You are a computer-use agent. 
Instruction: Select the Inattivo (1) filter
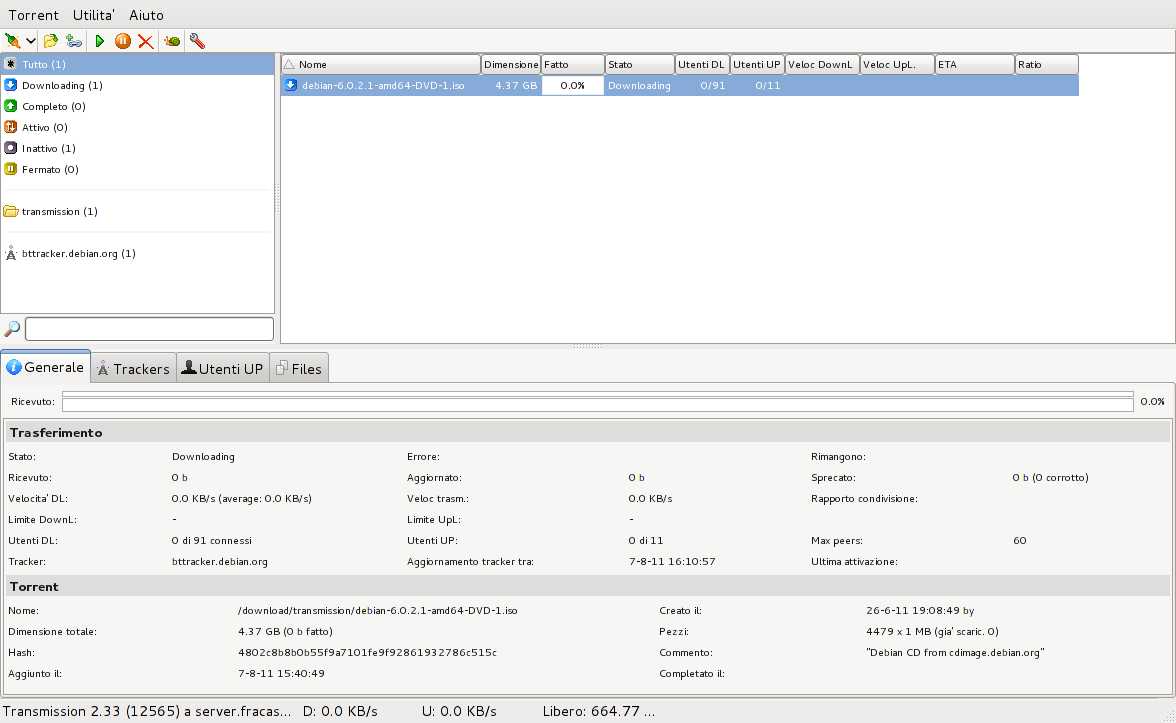click(x=137, y=148)
